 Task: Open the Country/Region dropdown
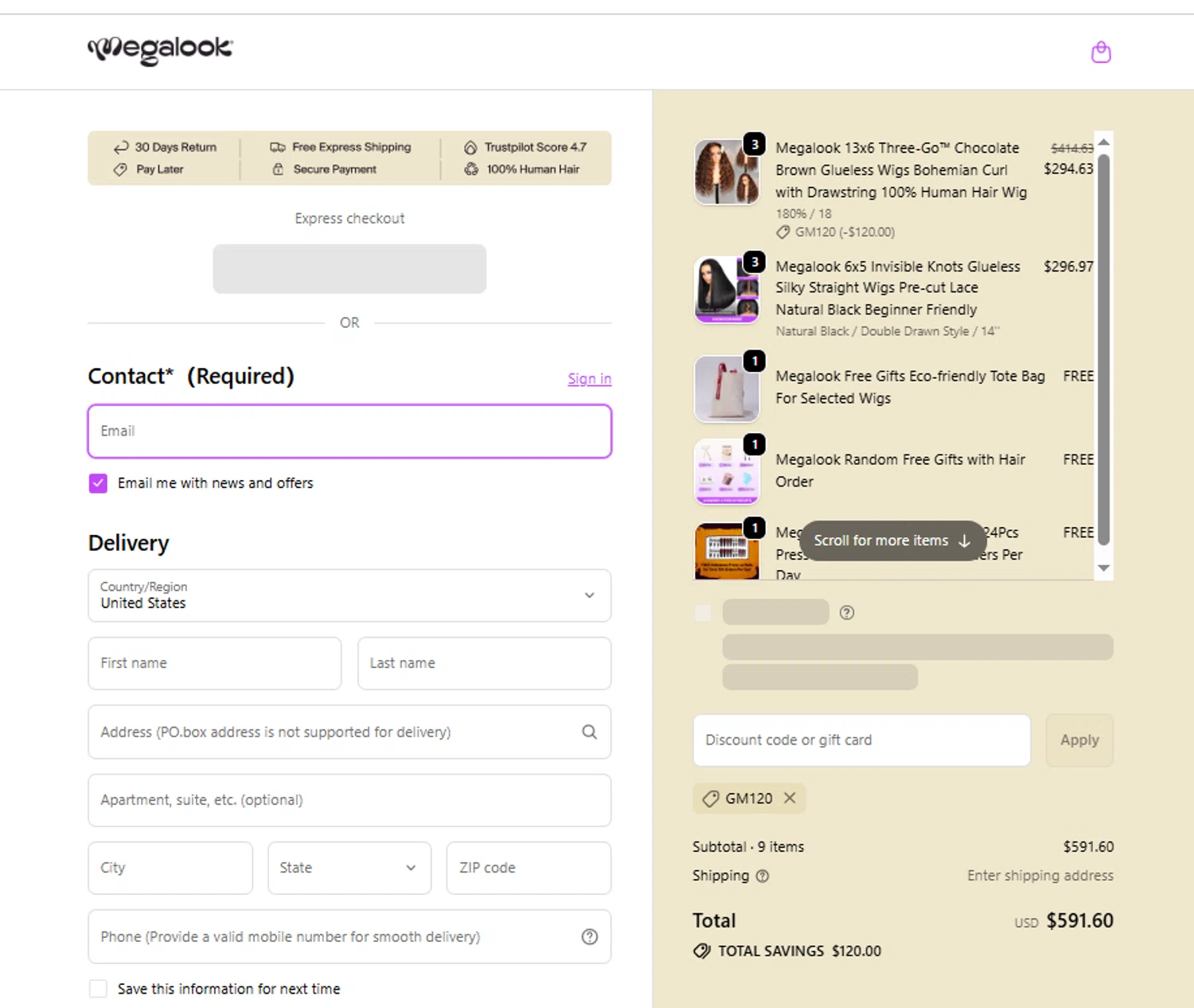coord(349,596)
